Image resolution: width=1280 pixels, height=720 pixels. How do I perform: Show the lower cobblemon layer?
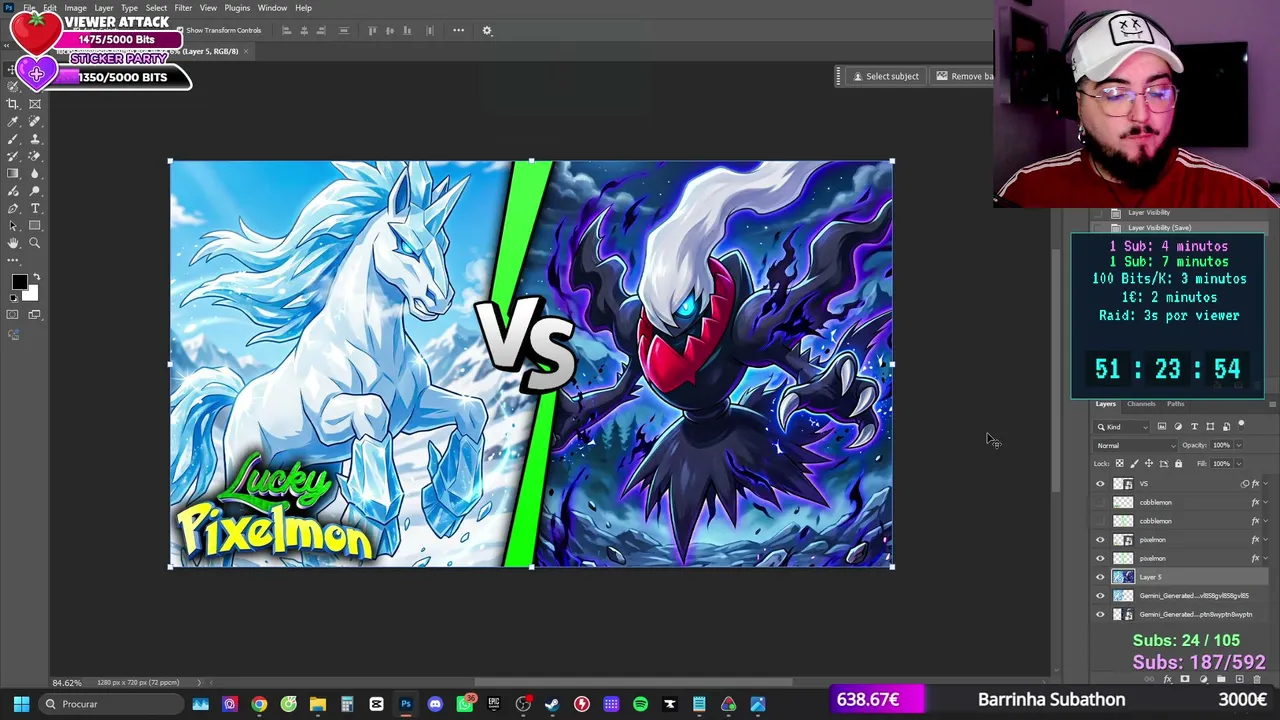(x=1101, y=521)
